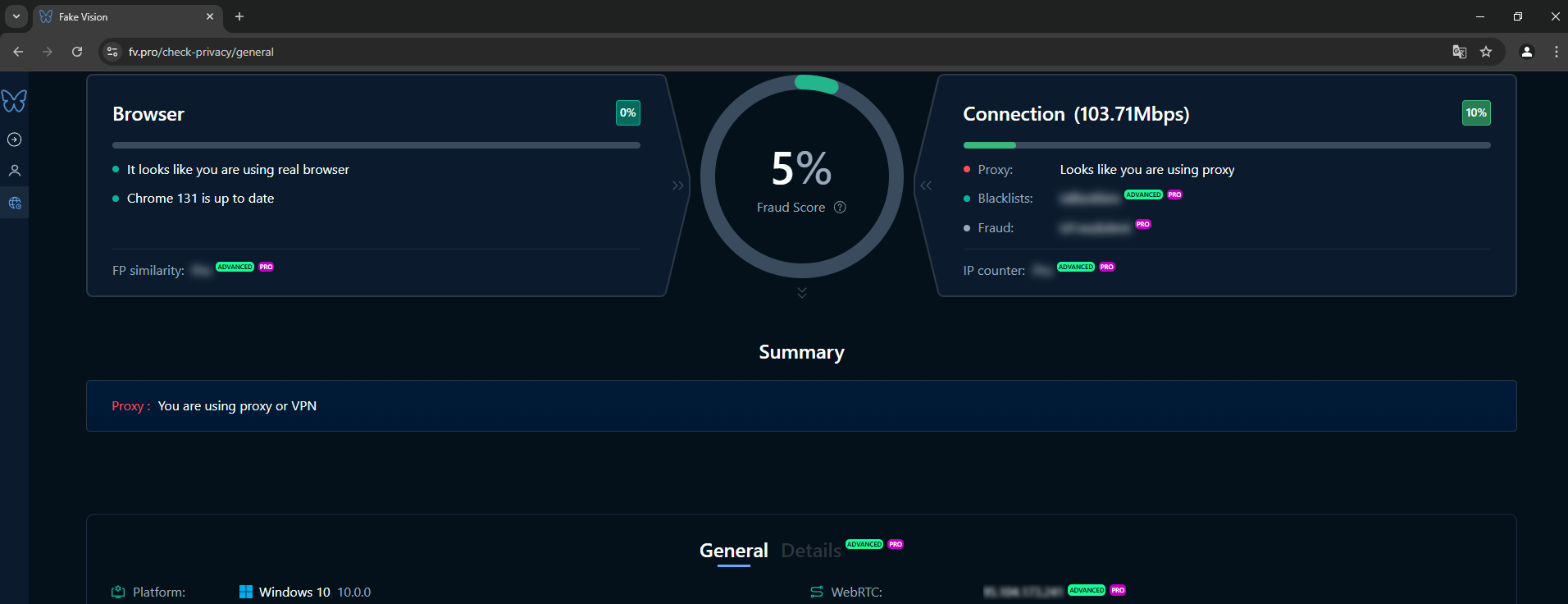Switch to the General tab
Viewport: 1568px width, 604px height.
pos(733,551)
